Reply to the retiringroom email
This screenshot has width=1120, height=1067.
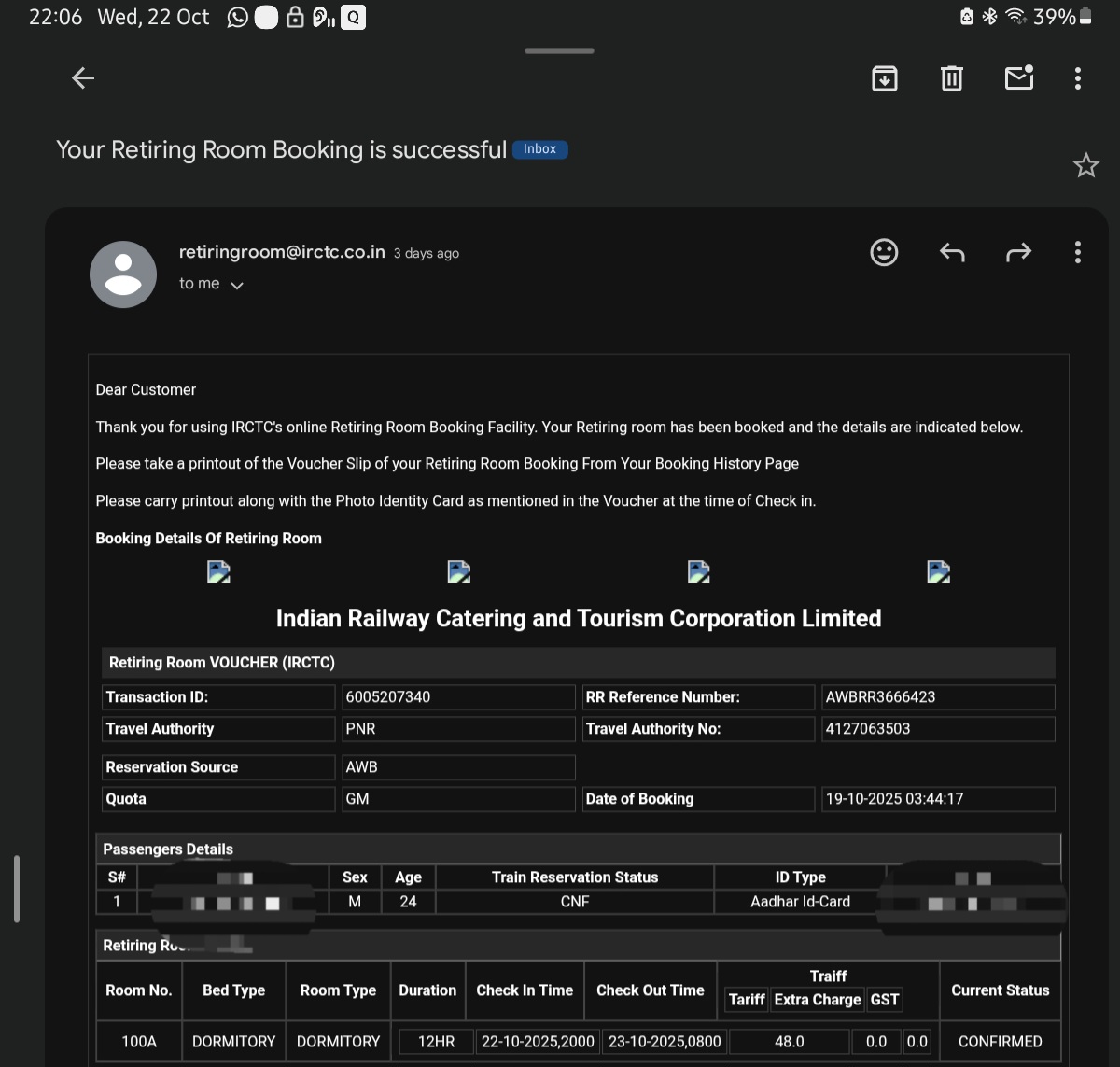tap(951, 252)
